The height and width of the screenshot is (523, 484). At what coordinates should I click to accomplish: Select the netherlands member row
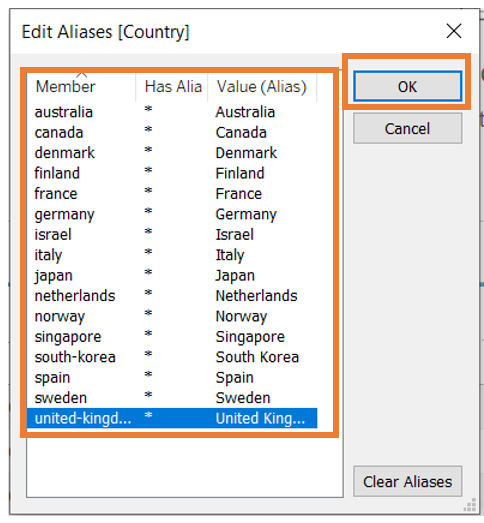click(x=172, y=296)
